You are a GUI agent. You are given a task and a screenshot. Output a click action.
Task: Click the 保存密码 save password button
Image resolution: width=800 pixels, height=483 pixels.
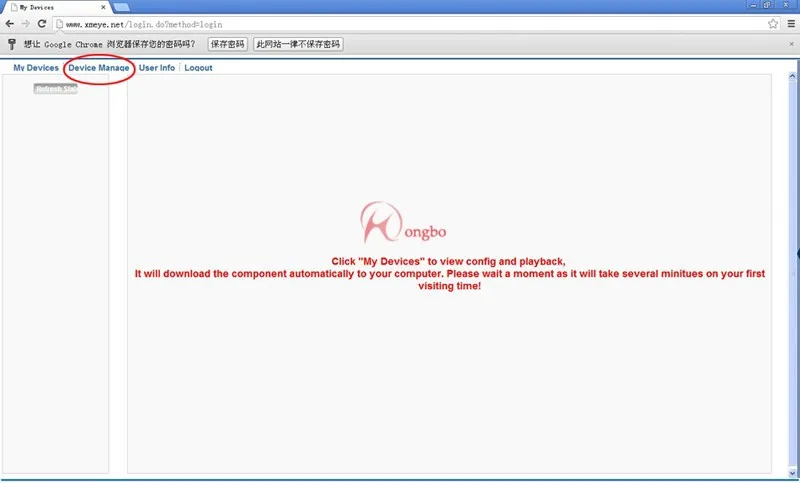(x=228, y=44)
